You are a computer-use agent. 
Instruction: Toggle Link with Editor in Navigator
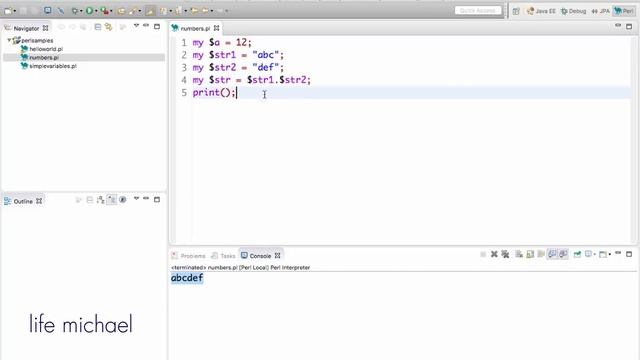[x=109, y=27]
